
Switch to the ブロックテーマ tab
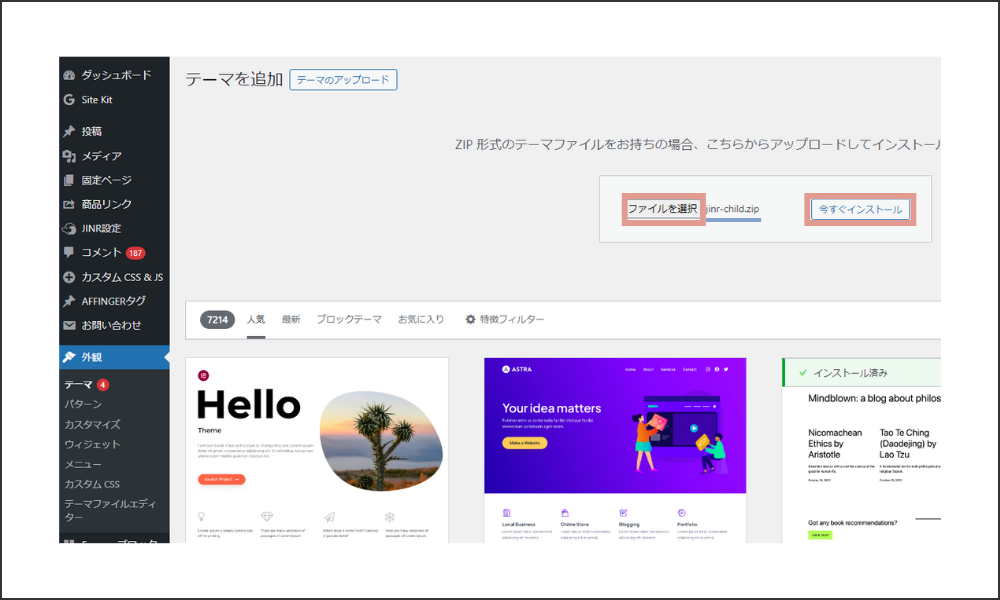pos(349,319)
